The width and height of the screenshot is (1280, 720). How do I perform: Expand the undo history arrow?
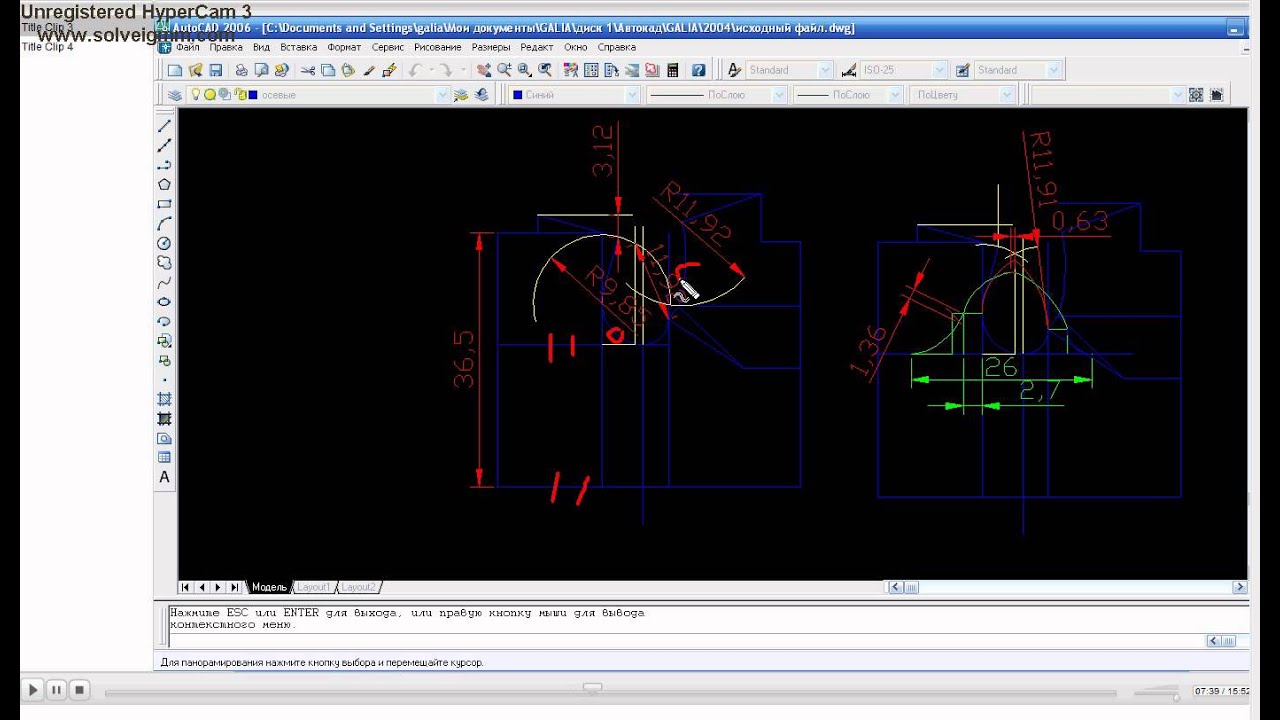click(x=430, y=70)
